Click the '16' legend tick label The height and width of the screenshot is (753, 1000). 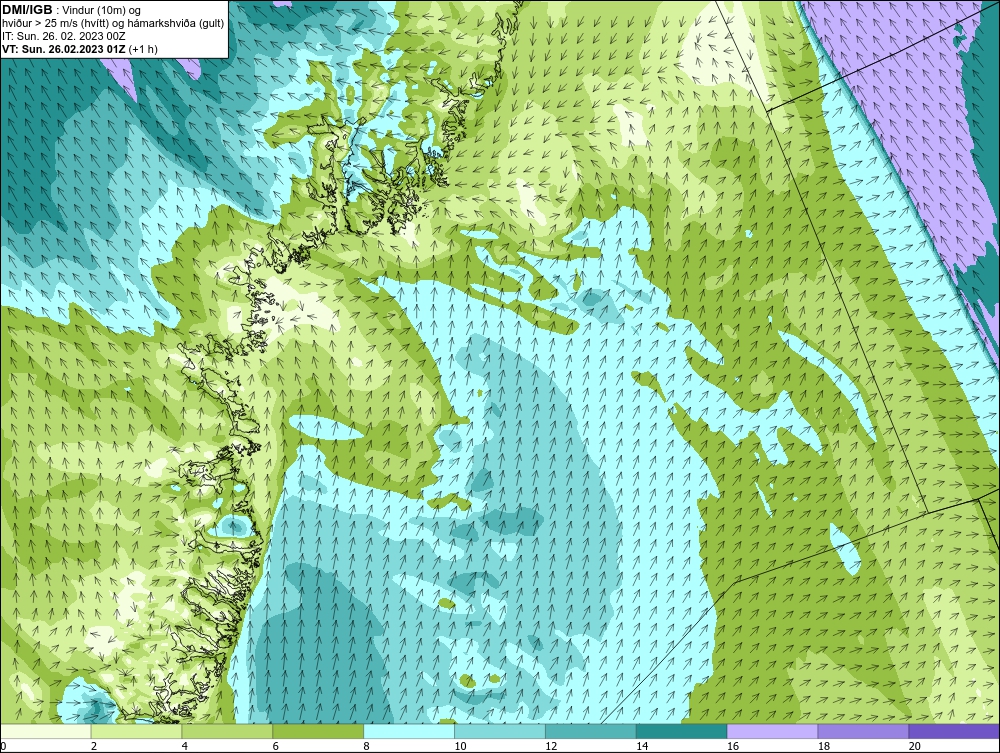pyautogui.click(x=733, y=746)
